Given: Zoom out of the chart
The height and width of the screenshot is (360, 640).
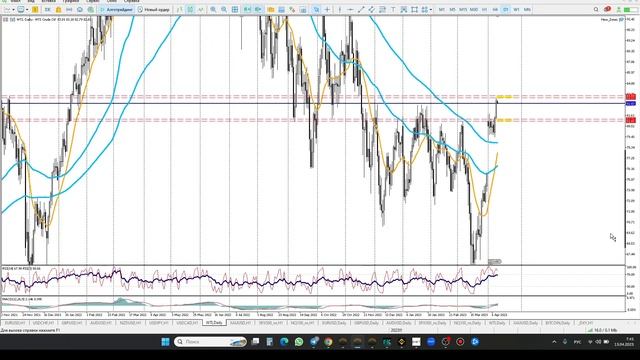Looking at the screenshot, I should coord(224,9).
